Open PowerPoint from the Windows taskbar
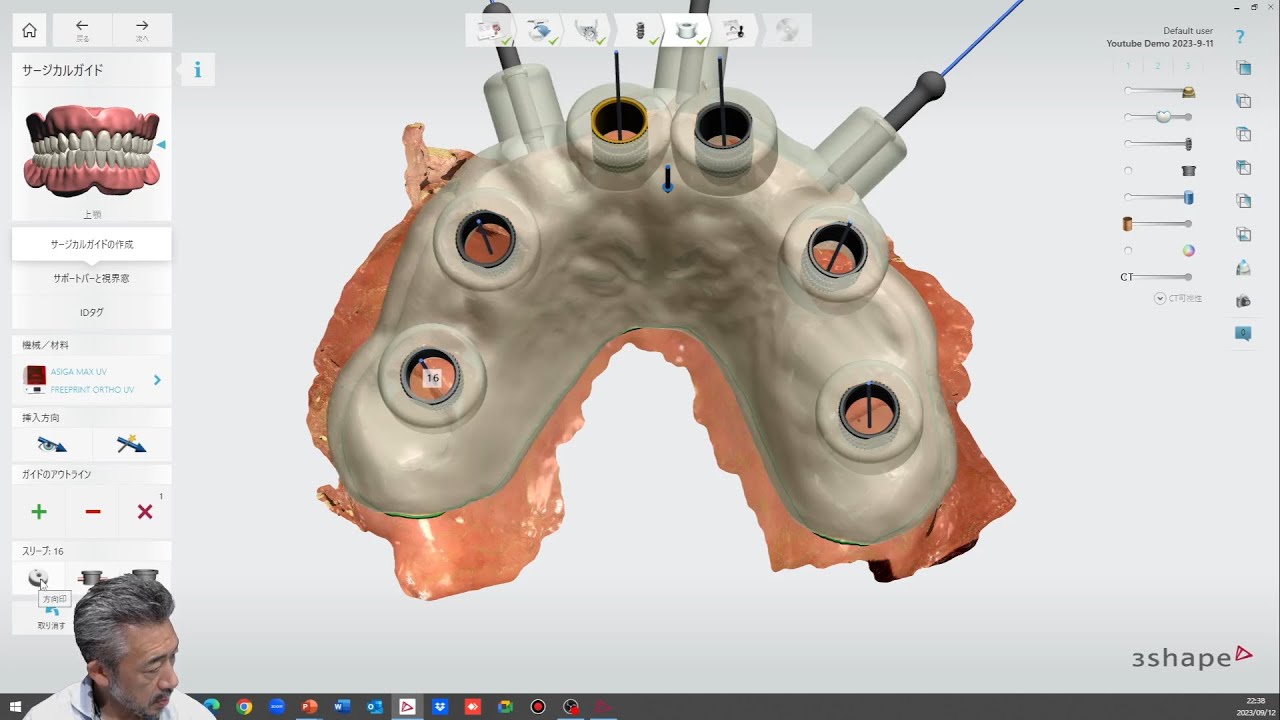This screenshot has width=1280, height=720. pyautogui.click(x=309, y=707)
